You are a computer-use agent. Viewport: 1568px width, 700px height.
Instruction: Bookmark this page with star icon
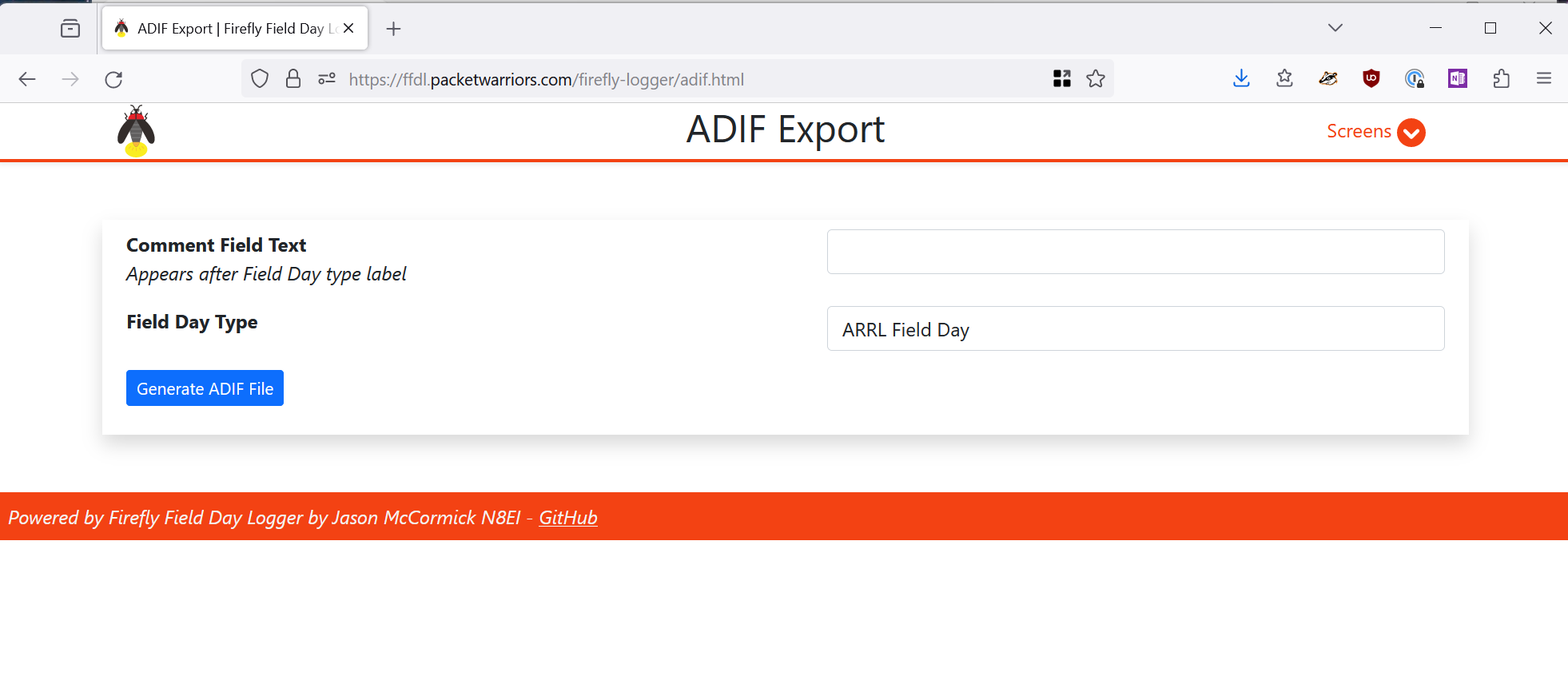[x=1096, y=78]
